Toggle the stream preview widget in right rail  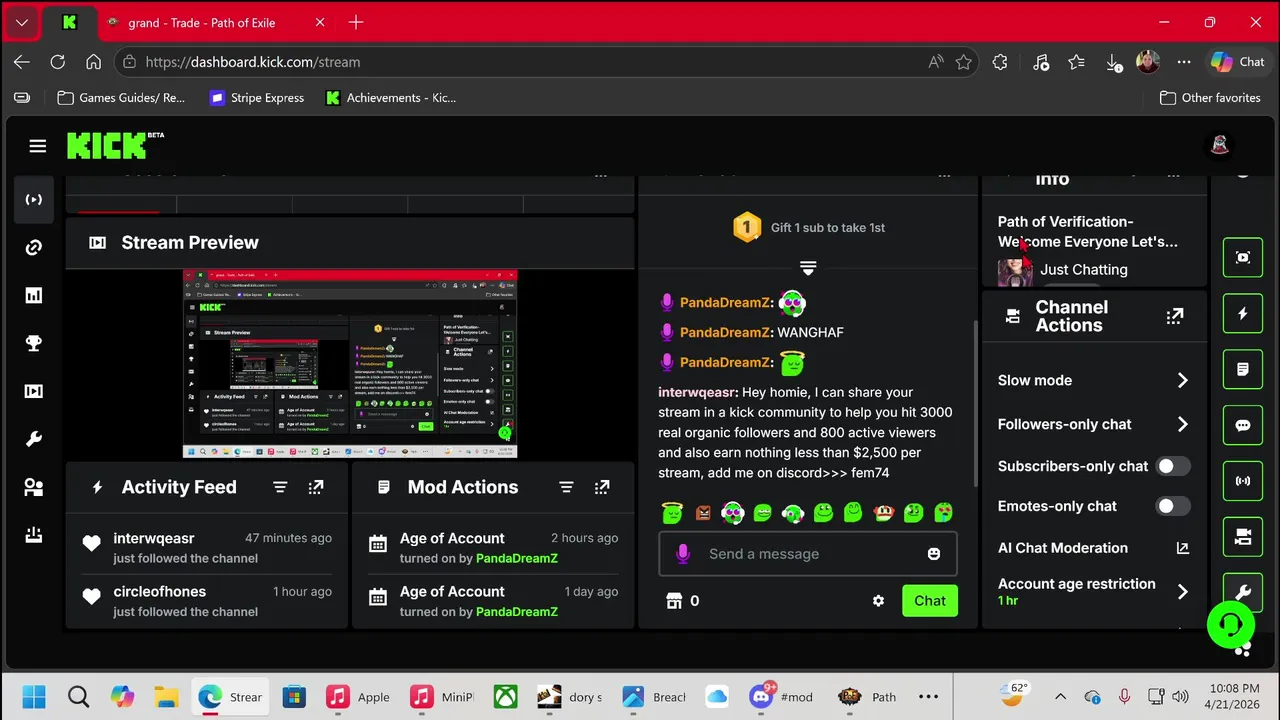1243,257
